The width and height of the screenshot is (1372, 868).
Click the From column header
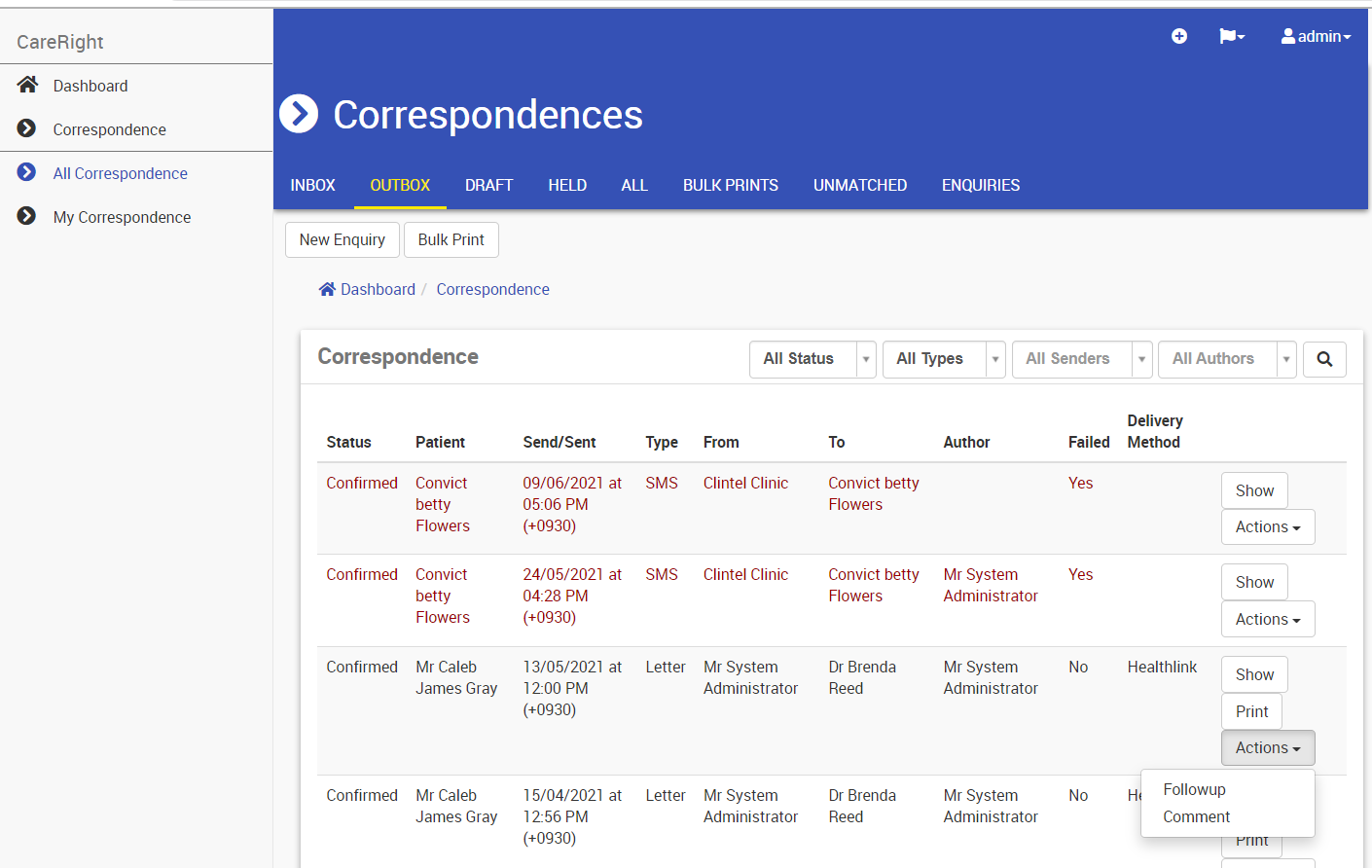coord(721,442)
